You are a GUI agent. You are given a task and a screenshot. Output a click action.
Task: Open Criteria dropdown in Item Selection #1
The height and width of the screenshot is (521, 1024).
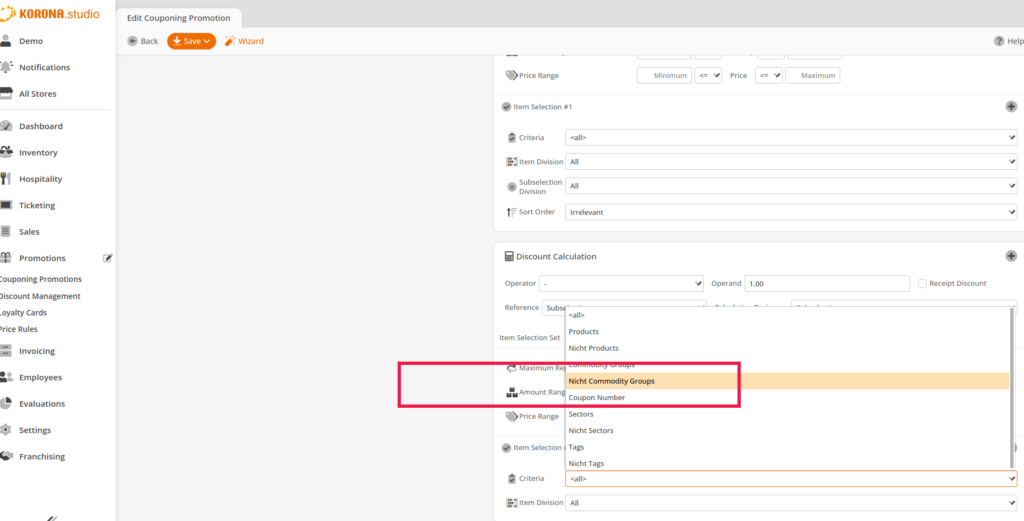click(791, 138)
